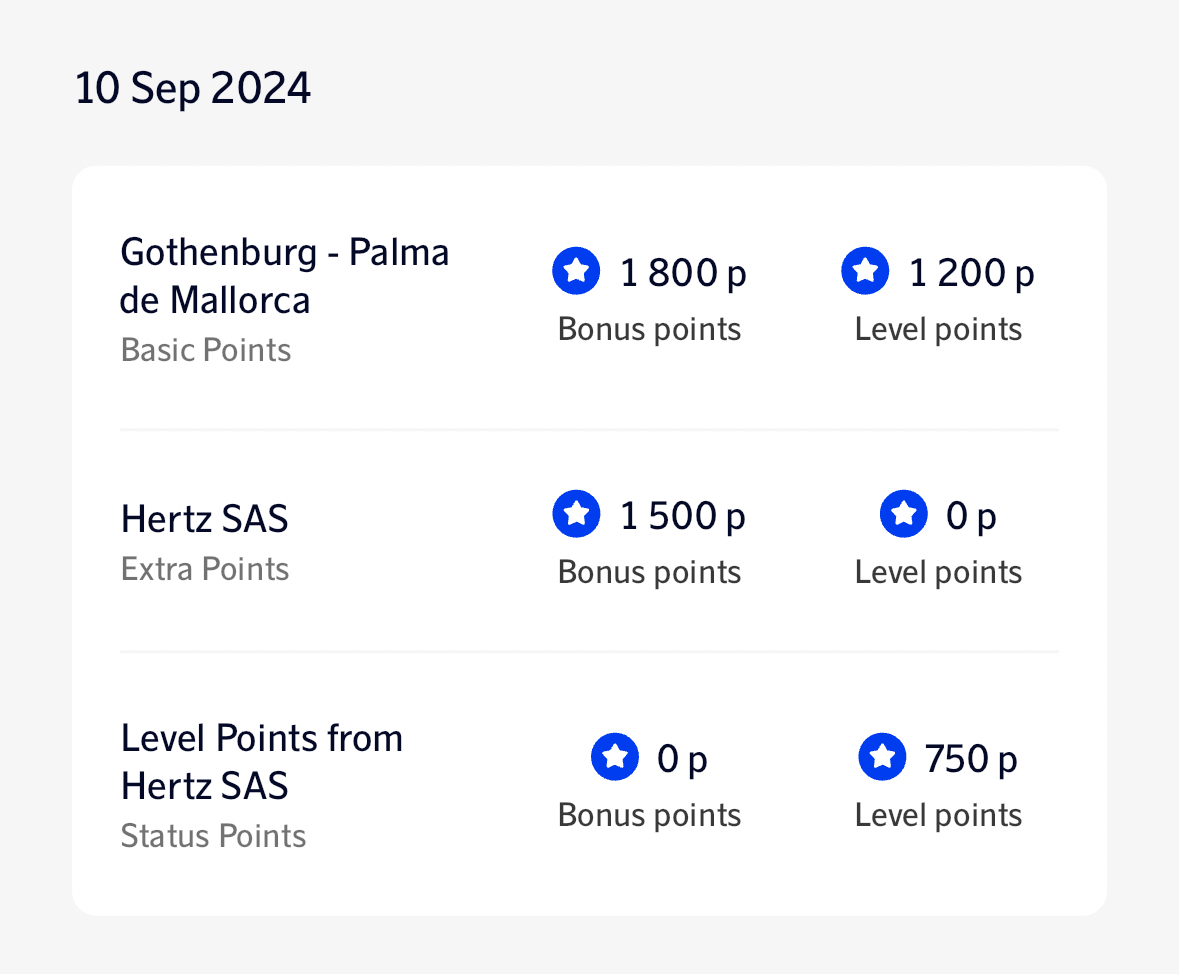Open the Gothenburg - Palma de Mallorca entry
Viewport: 1179px width, 974px height.
(285, 276)
